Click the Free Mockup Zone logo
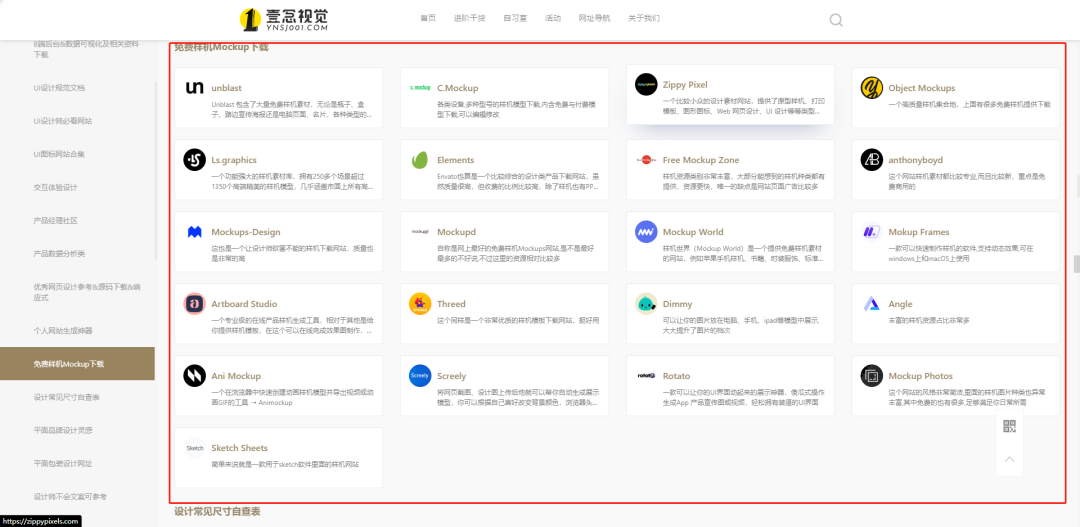Screen dimensions: 1080x527 tap(646, 160)
